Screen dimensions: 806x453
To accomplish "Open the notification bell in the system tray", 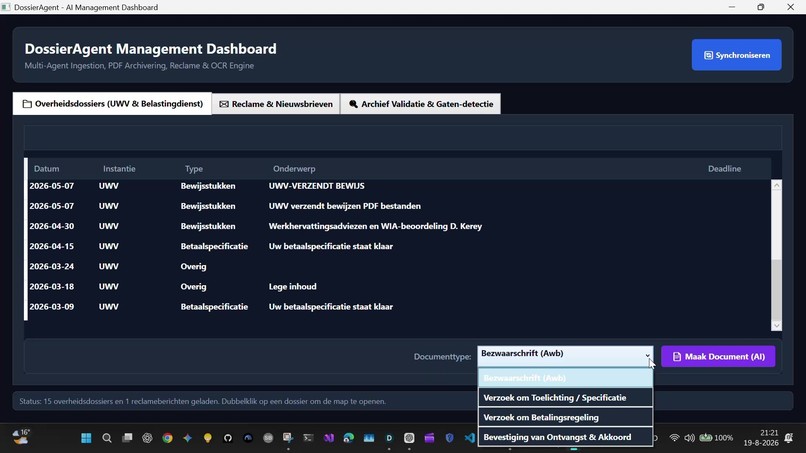I will tap(789, 438).
